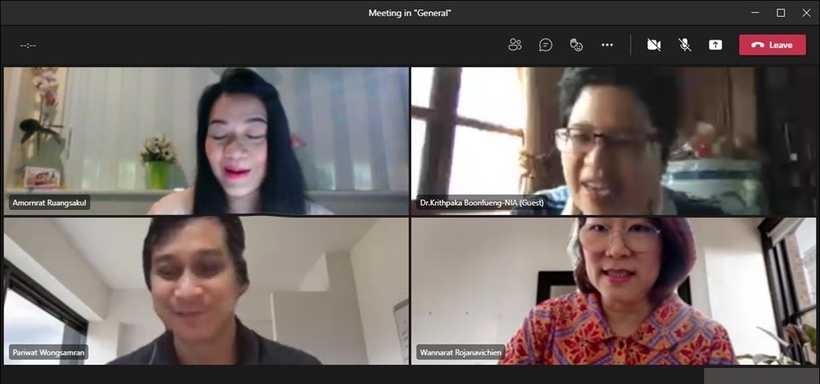Open the meeting chat panel

[x=545, y=45]
